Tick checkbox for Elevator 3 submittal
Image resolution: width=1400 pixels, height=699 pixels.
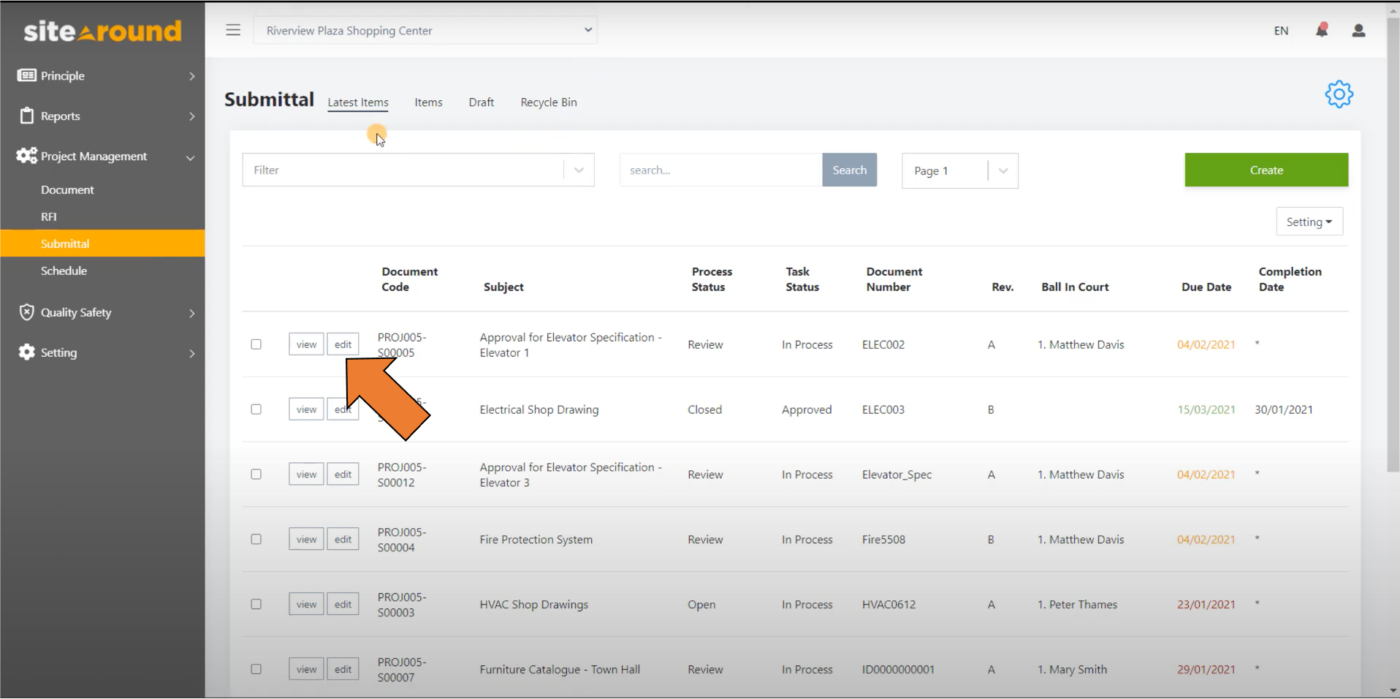pos(256,474)
